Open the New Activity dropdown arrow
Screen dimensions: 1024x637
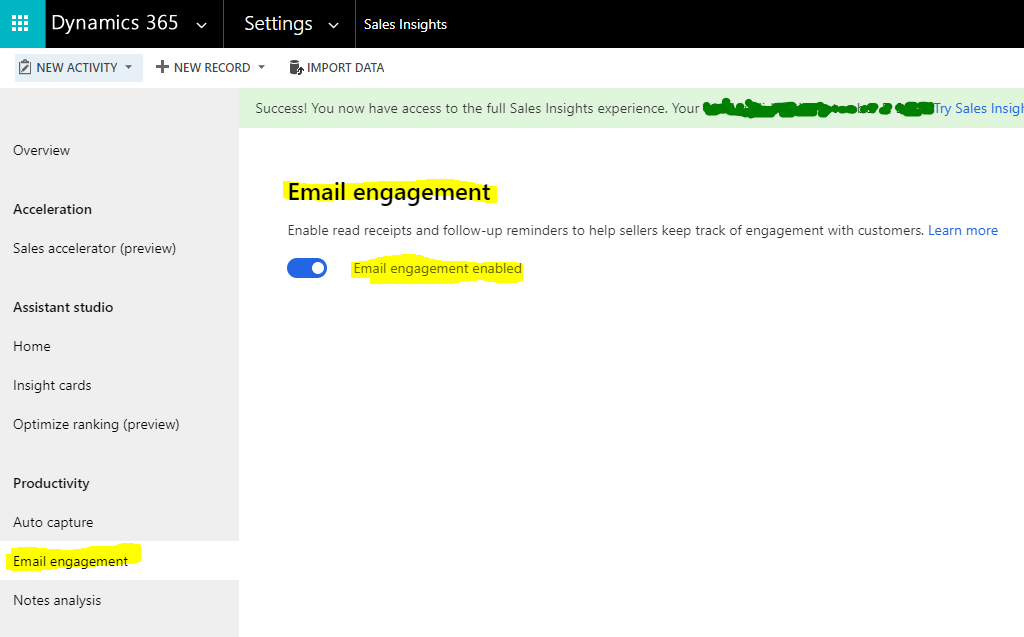click(128, 68)
